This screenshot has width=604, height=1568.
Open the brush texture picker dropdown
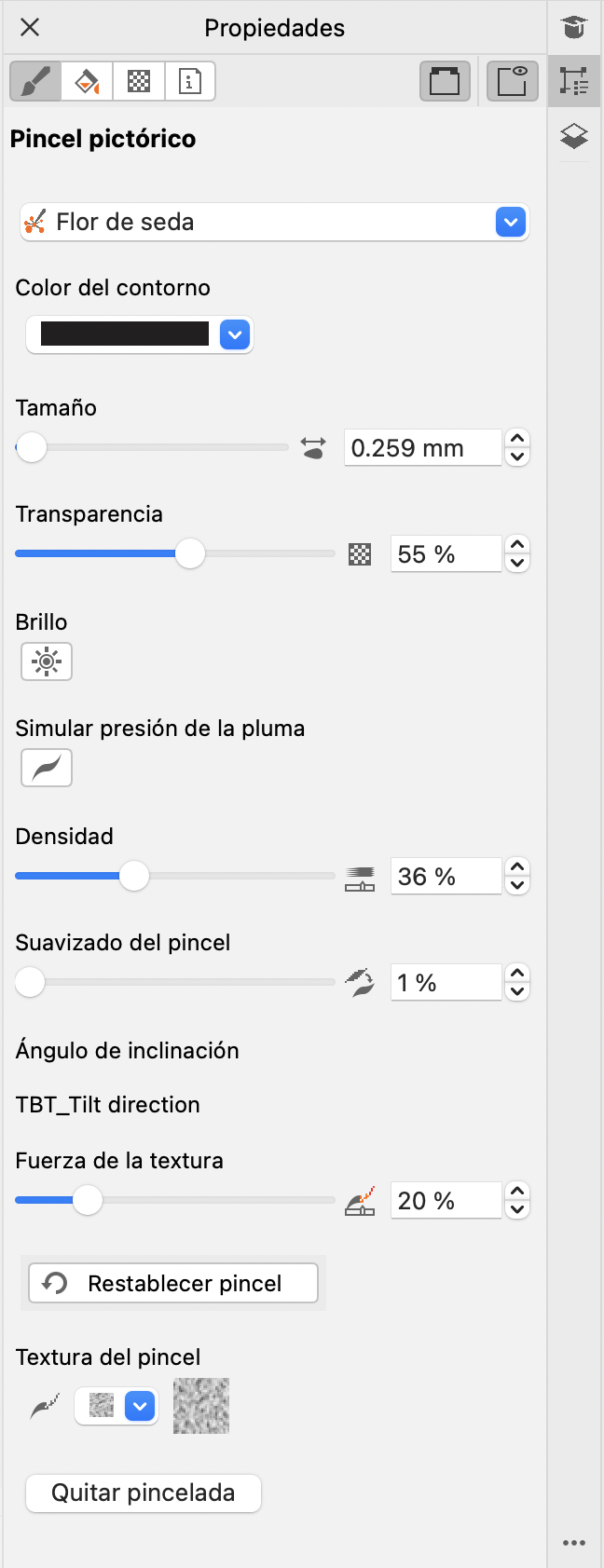(x=140, y=1406)
